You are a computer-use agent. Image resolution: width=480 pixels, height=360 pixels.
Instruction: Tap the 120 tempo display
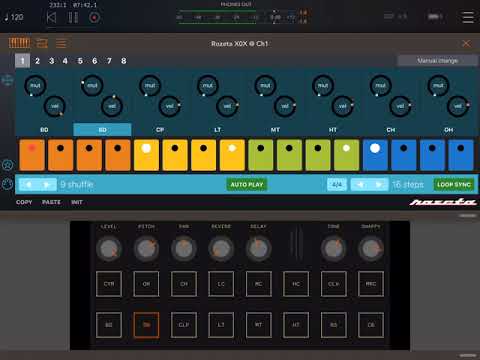pyautogui.click(x=14, y=17)
